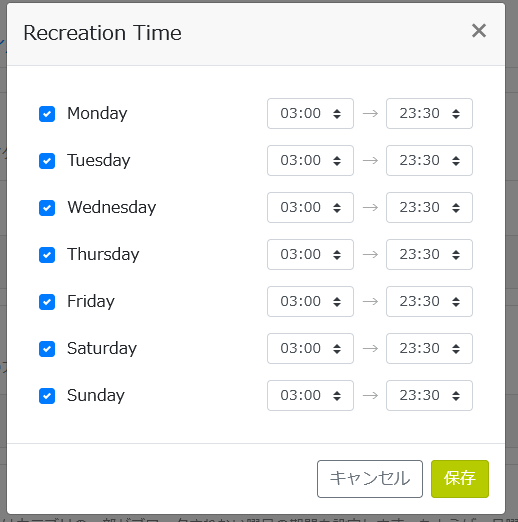The width and height of the screenshot is (518, 522).
Task: Open Wednesday start time dropdown
Action: 310,207
